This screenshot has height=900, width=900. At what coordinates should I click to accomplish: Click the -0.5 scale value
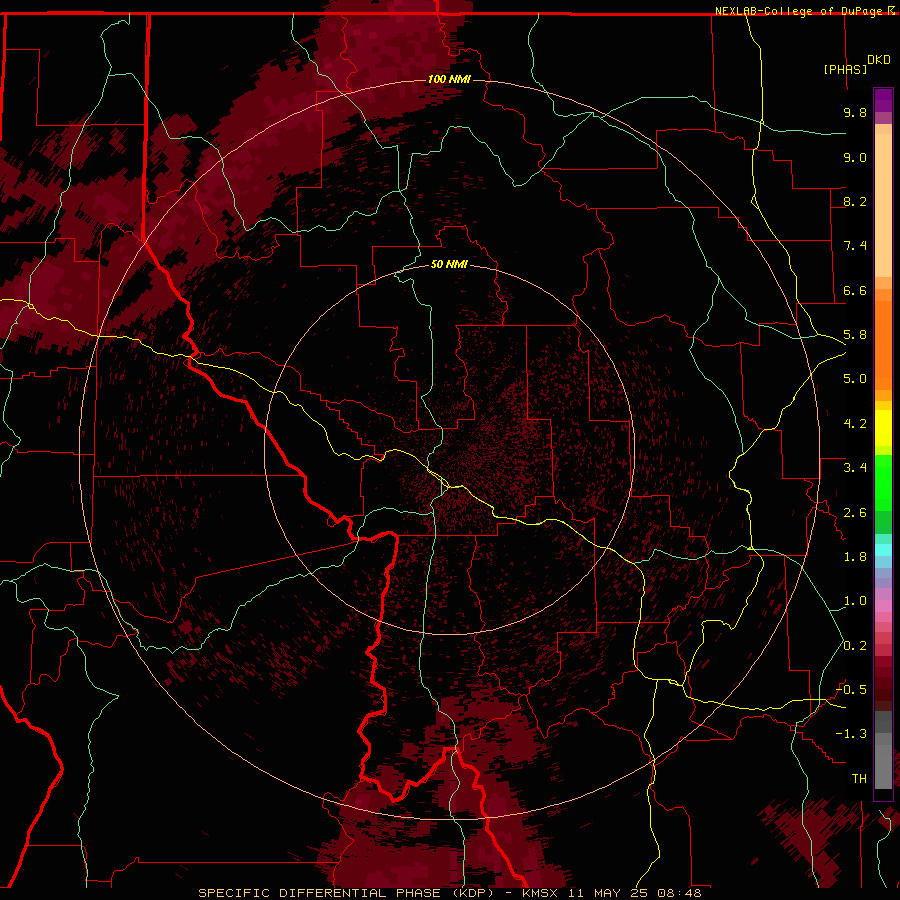(851, 689)
